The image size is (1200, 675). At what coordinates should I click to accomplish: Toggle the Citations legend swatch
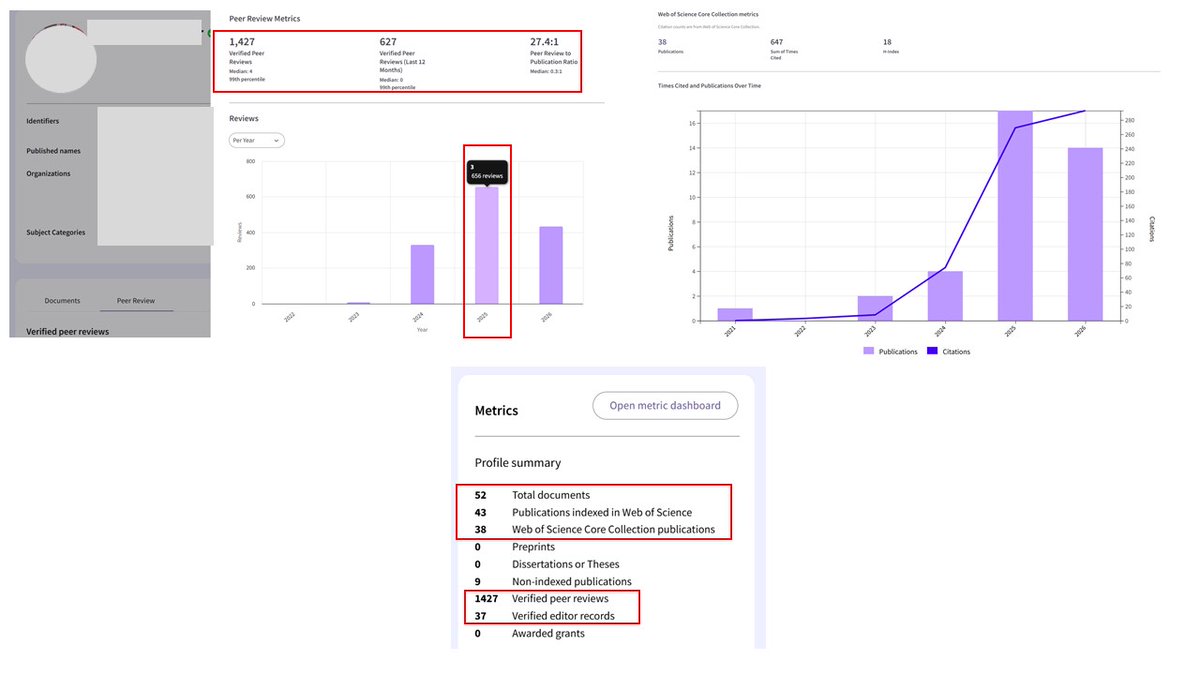932,351
